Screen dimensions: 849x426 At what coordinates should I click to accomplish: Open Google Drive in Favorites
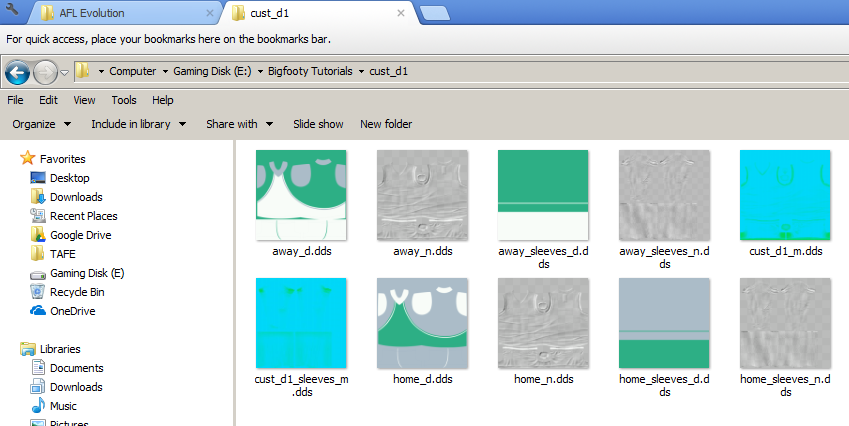point(80,235)
